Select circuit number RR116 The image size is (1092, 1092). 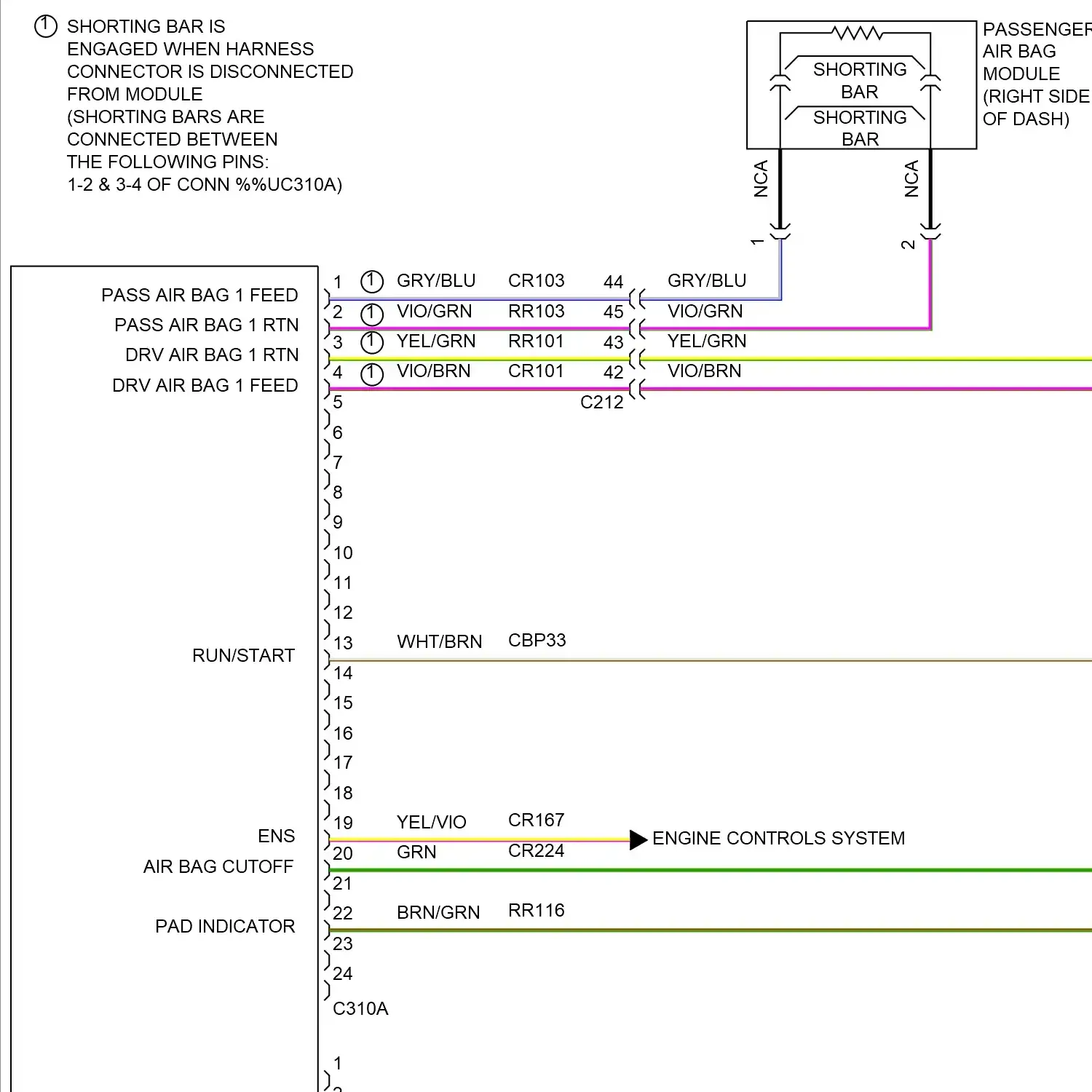(x=537, y=910)
